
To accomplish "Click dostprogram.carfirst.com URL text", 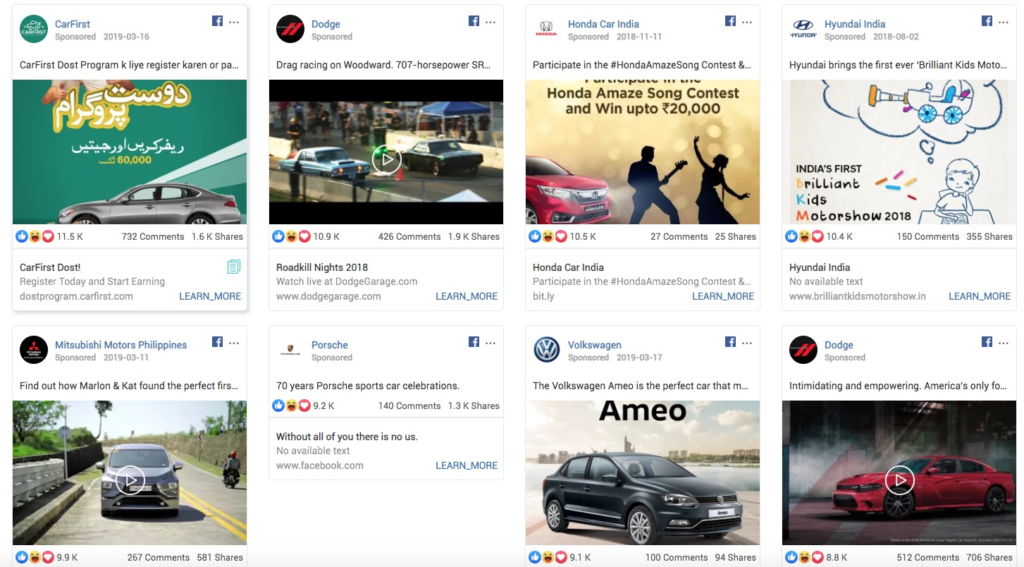I will (x=76, y=296).
